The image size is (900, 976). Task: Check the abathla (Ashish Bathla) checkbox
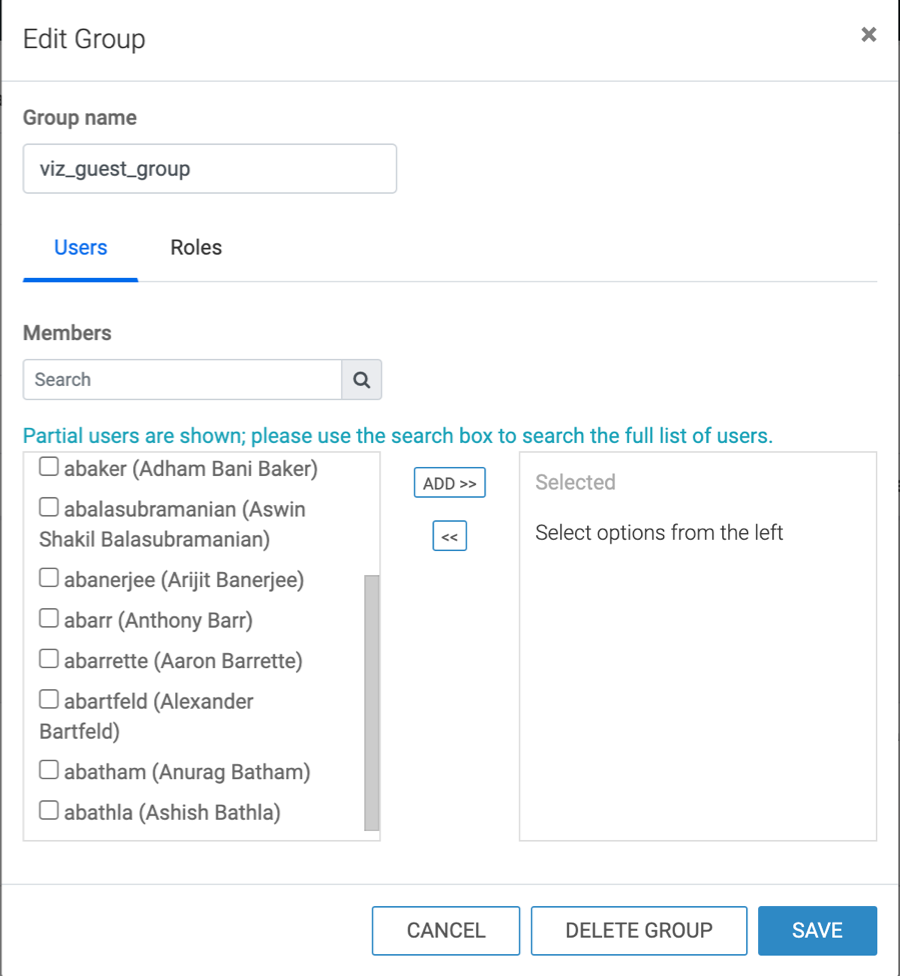[x=49, y=810]
